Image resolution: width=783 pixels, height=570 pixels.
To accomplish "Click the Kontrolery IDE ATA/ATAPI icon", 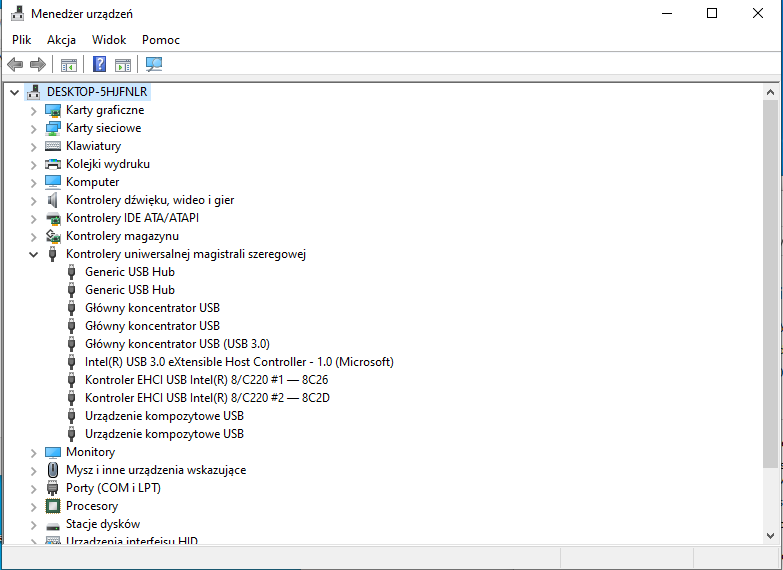I will point(53,218).
